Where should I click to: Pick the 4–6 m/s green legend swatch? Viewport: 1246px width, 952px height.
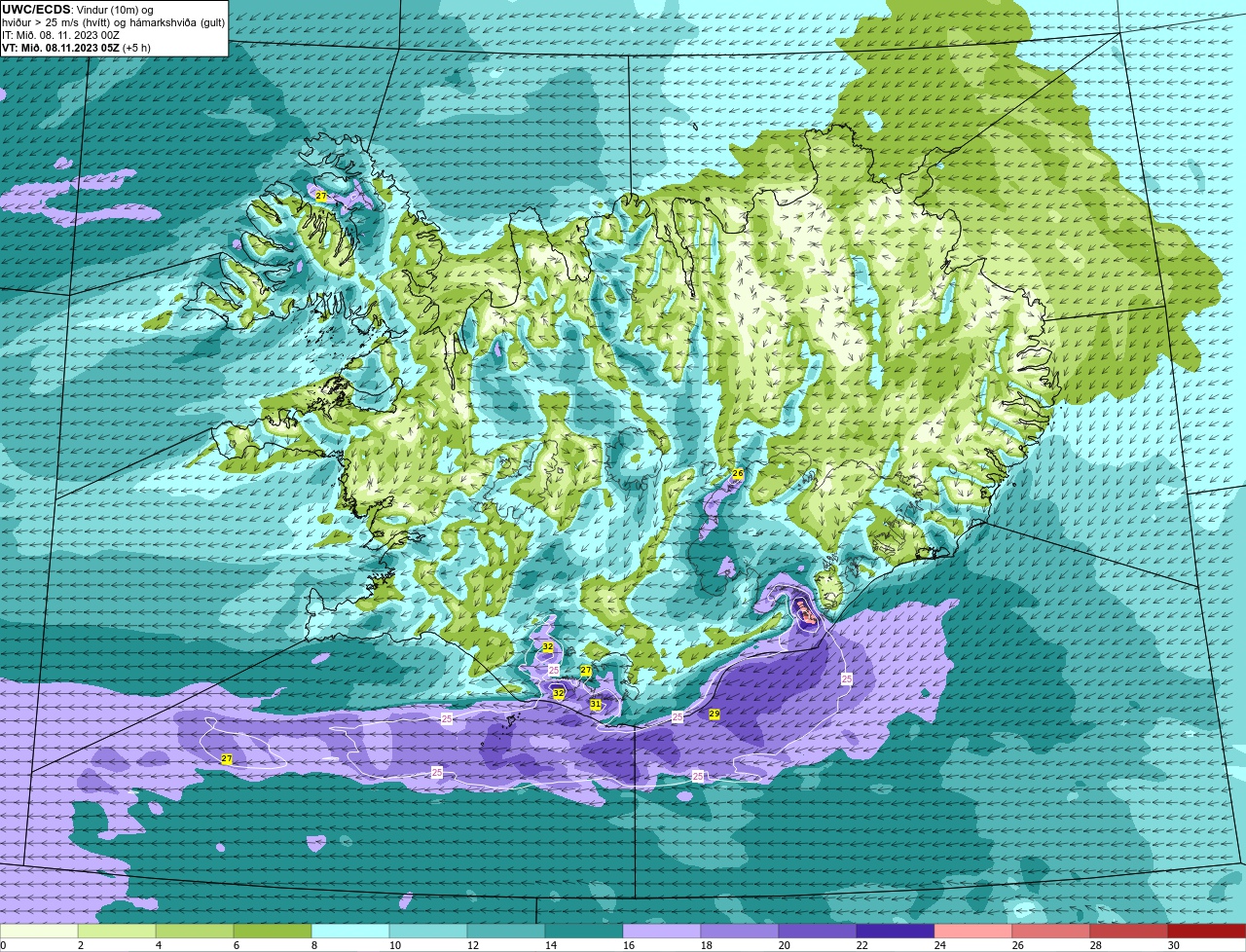click(195, 932)
